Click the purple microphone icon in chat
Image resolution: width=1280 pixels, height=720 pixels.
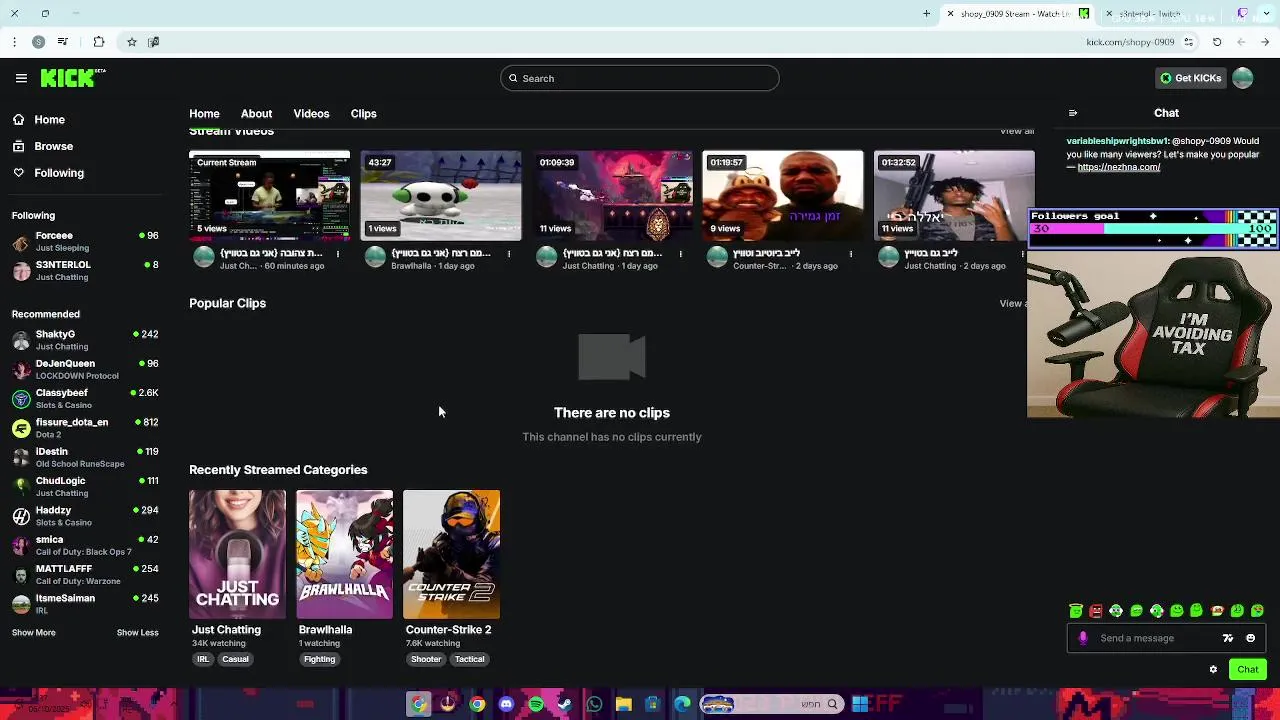tap(1083, 638)
